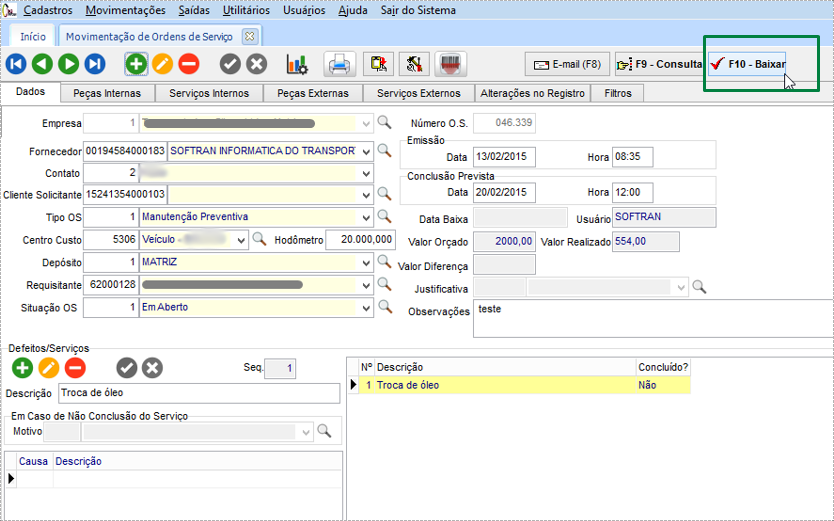The width and height of the screenshot is (834, 521).
Task: Add a new service order with green plus
Action: click(136, 64)
